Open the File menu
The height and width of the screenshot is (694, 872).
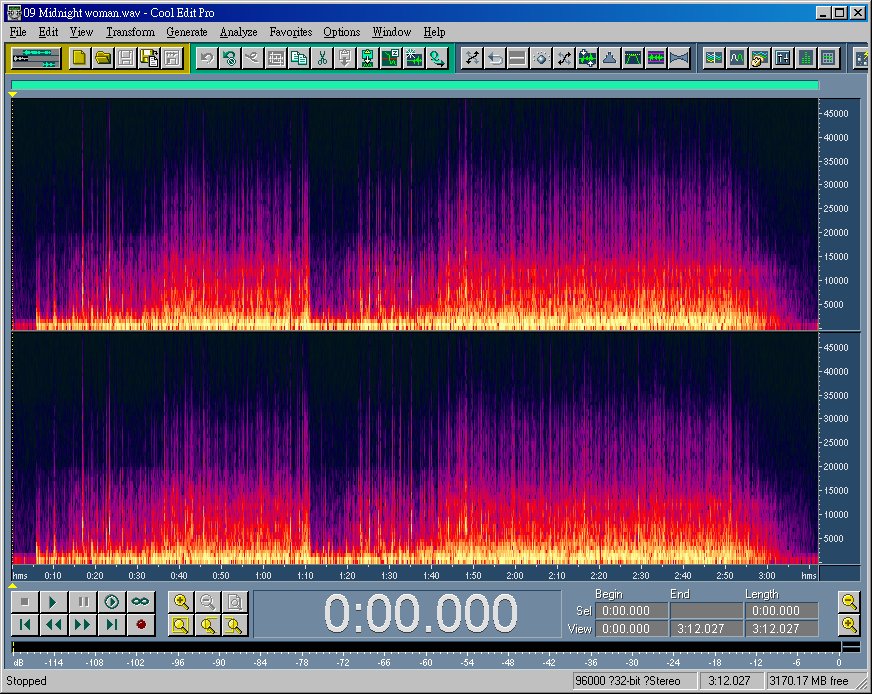click(18, 32)
